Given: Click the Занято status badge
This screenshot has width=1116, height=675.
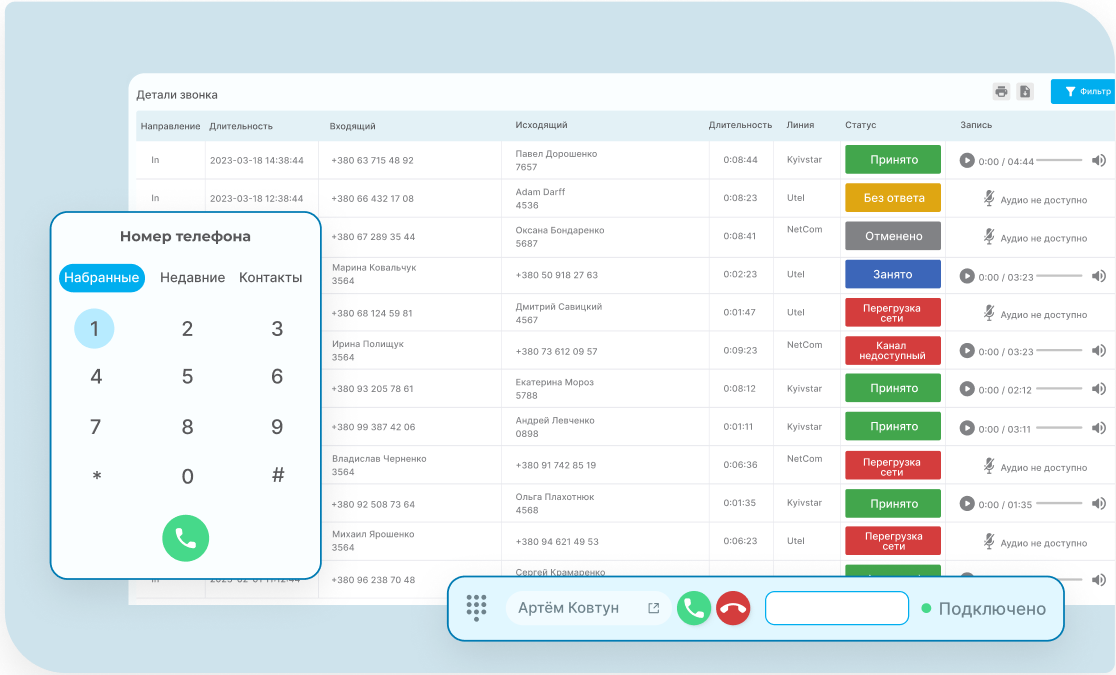Looking at the screenshot, I should pos(892,274).
